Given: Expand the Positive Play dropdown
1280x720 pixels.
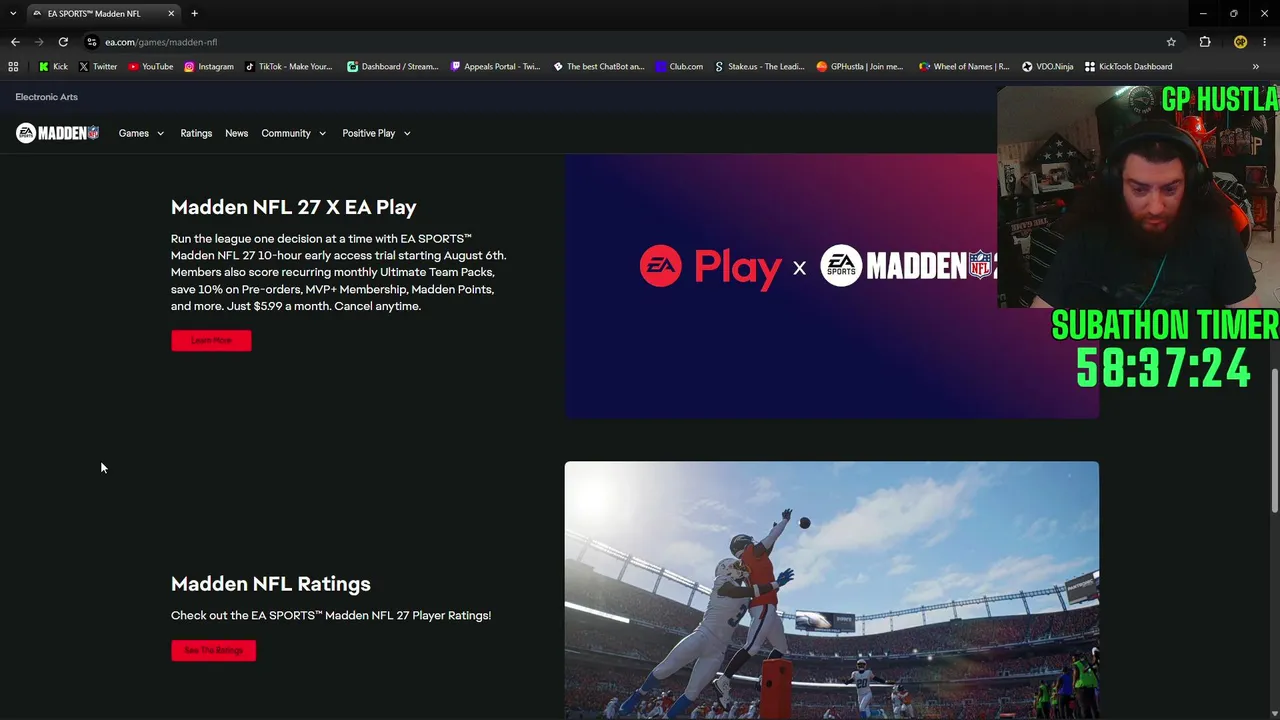Looking at the screenshot, I should pos(377,133).
